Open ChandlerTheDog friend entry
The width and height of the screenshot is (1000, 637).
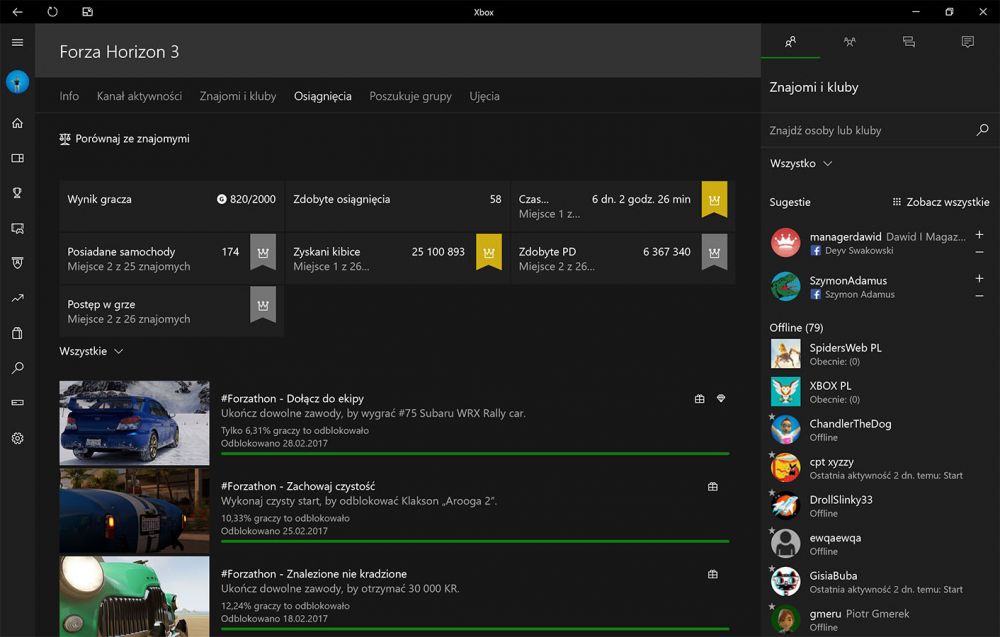pos(880,430)
